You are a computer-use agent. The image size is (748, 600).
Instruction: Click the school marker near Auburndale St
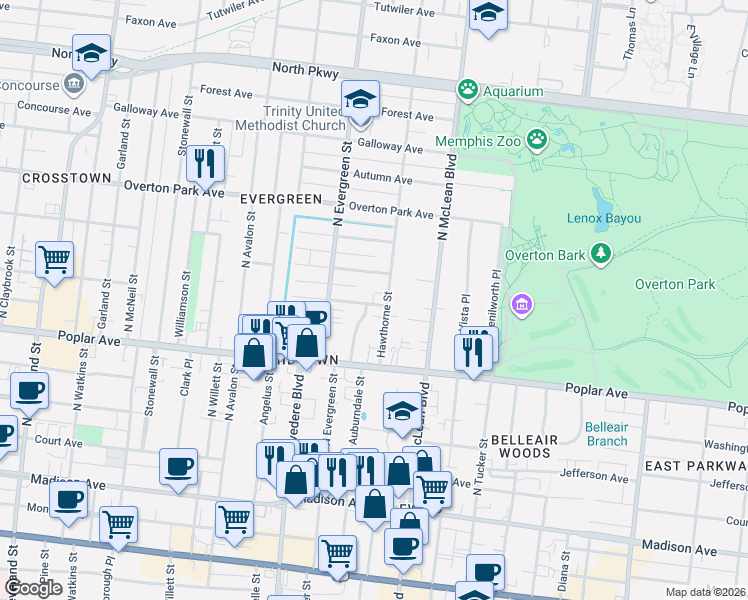point(402,414)
